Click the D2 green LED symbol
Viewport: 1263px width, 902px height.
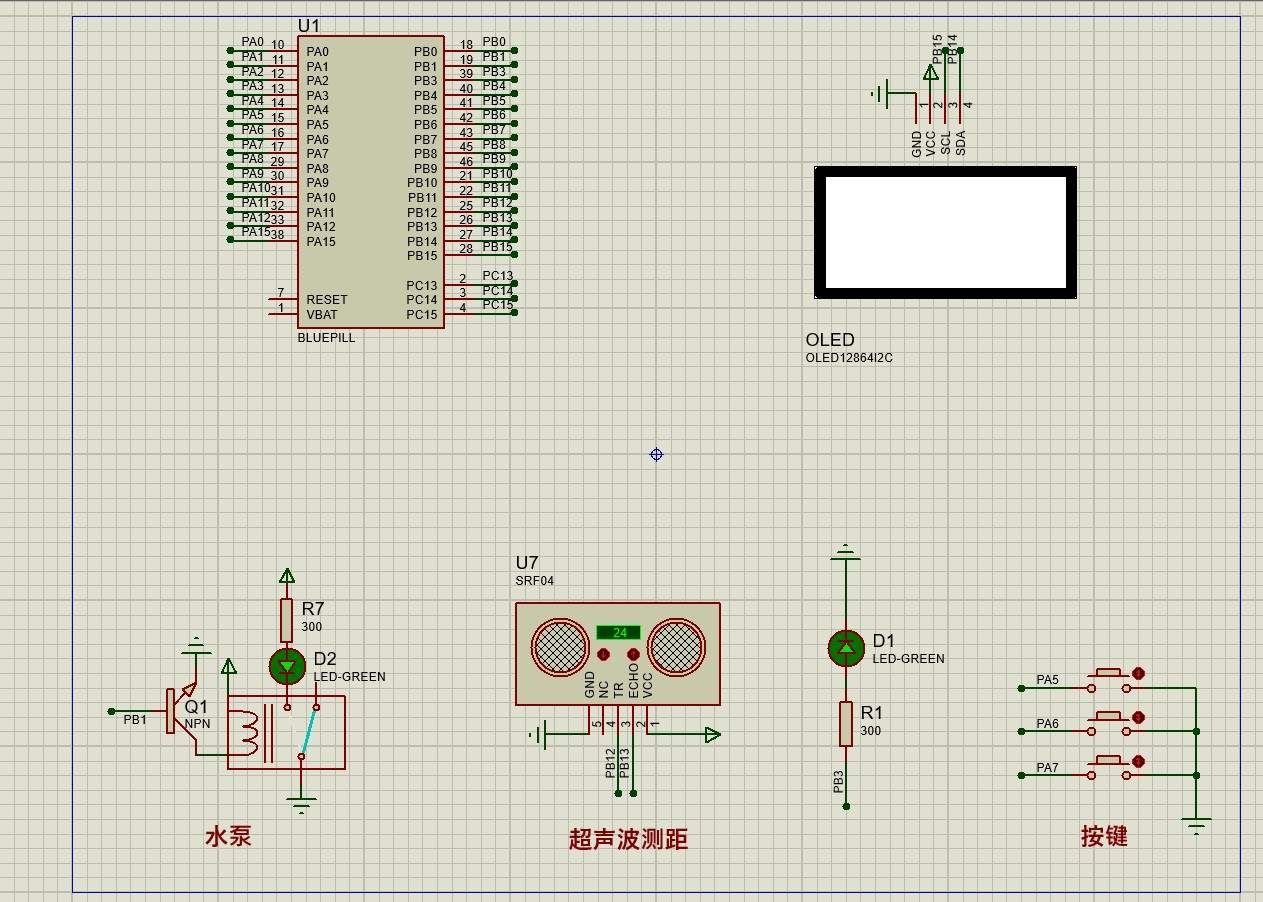pyautogui.click(x=287, y=665)
